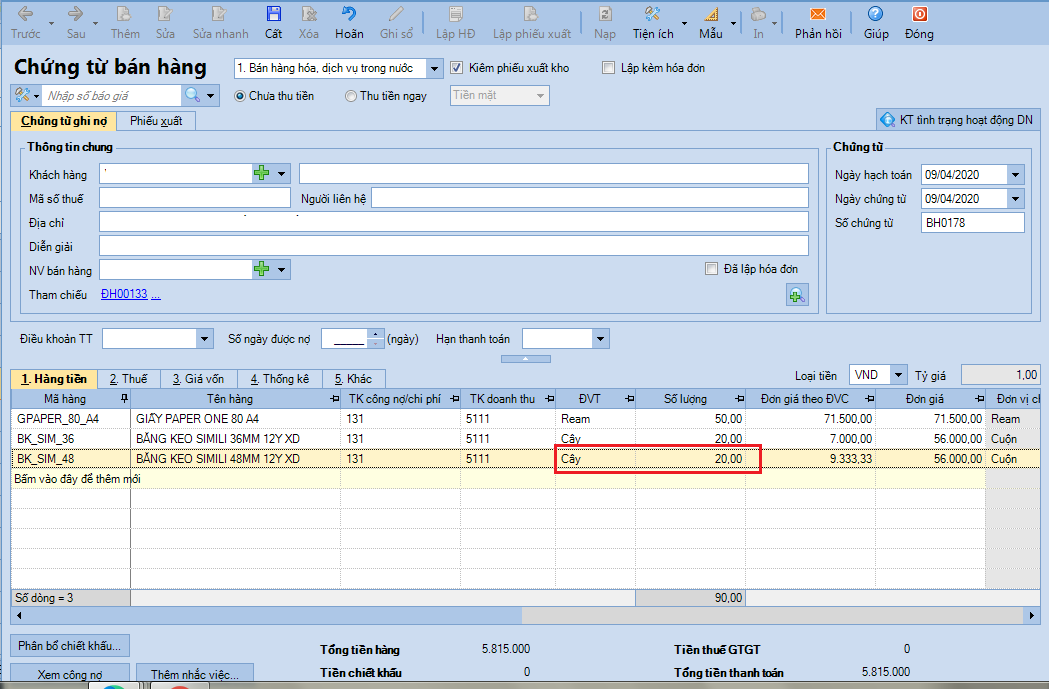This screenshot has height=689, width=1049.
Task: Select the Thu tiền ngay radio button
Action: pos(350,96)
